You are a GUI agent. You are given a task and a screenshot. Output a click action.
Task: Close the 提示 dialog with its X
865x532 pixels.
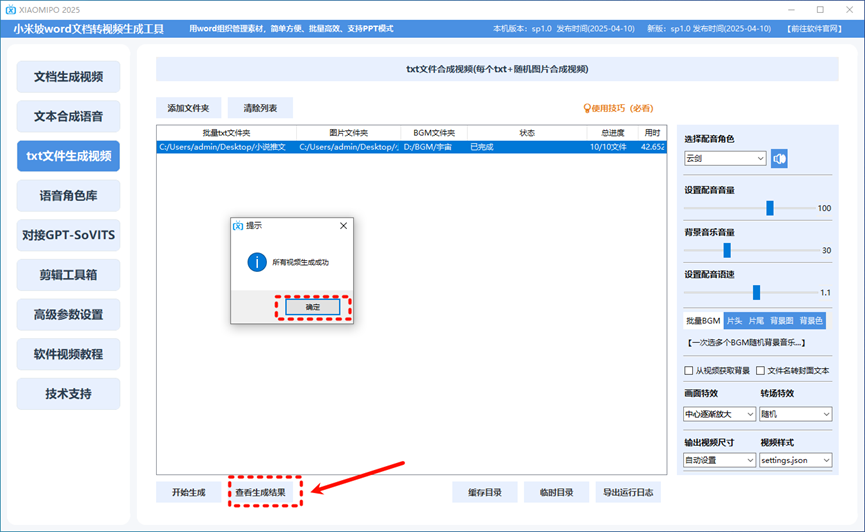point(343,226)
